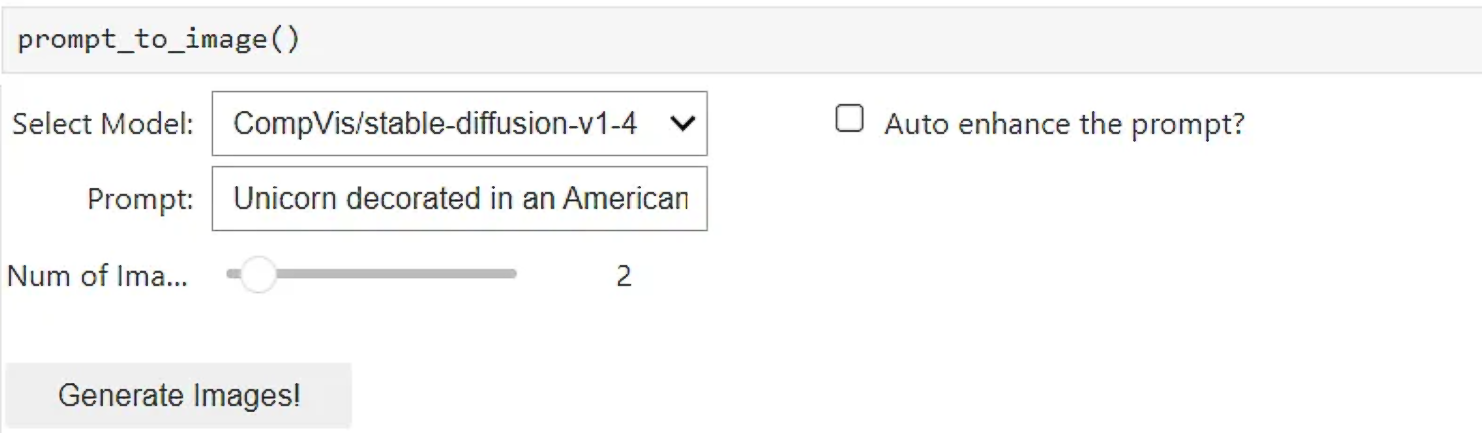Screen dimensions: 1482x433
Task: Enable the Auto enhance the prompt checkbox
Action: click(849, 120)
